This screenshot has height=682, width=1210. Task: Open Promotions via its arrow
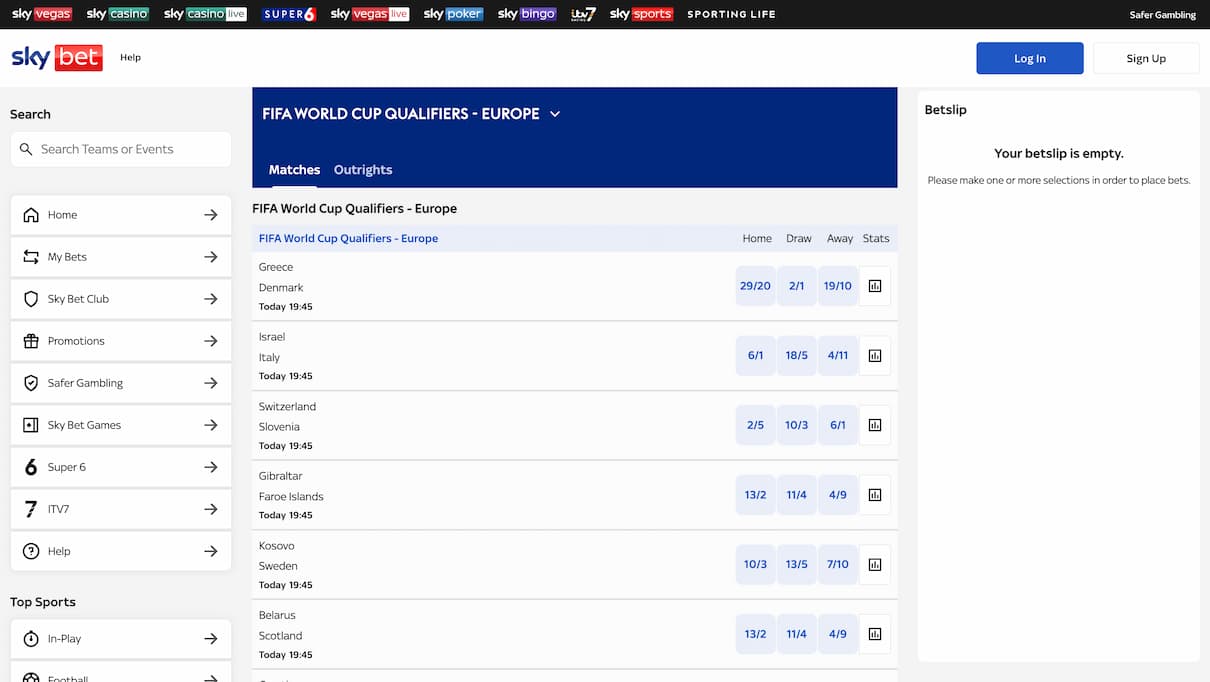click(x=211, y=341)
